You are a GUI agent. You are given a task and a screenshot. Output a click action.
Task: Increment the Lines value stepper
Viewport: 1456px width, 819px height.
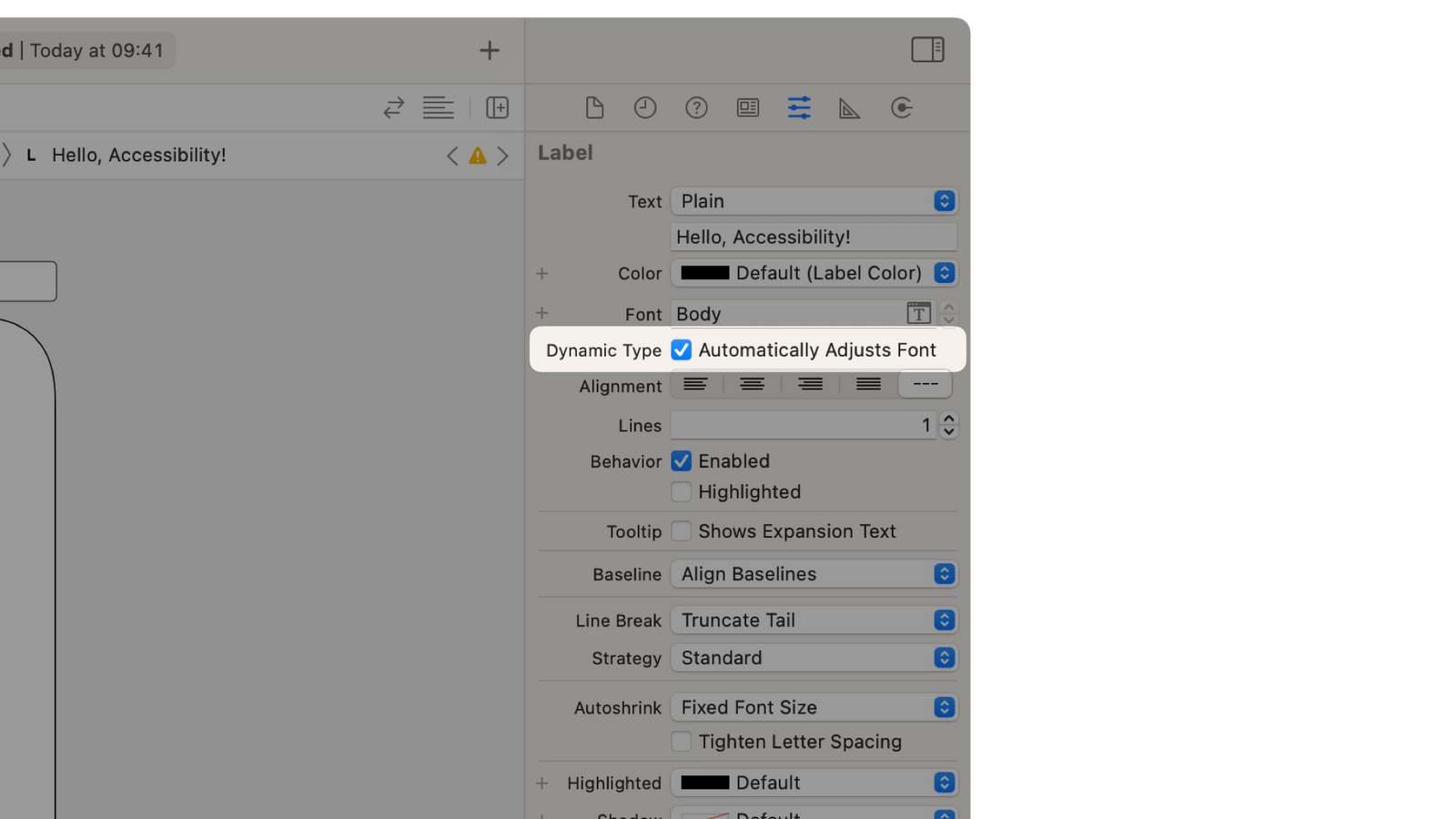pyautogui.click(x=948, y=420)
